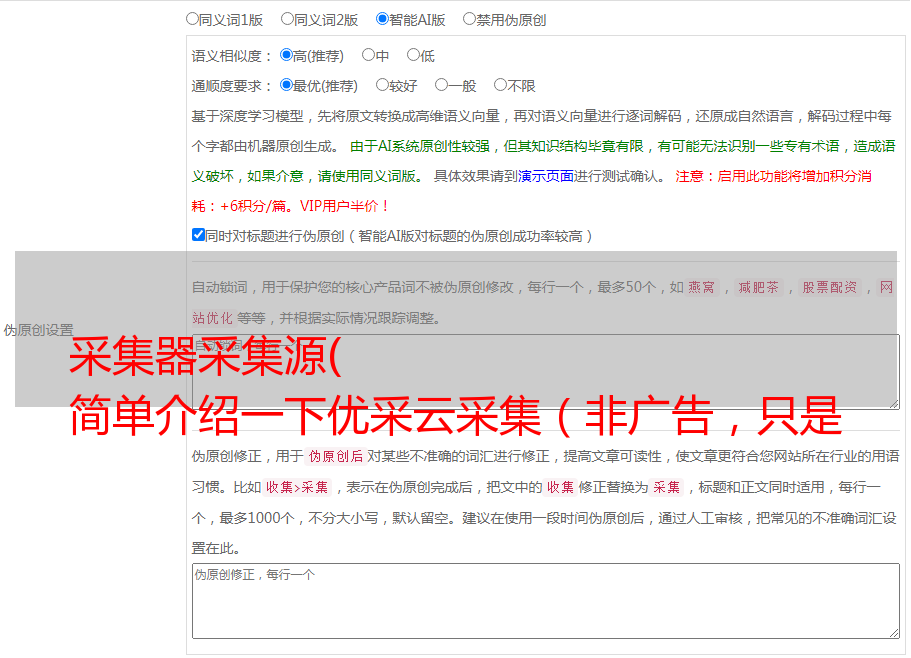The width and height of the screenshot is (911, 658).
Task: Set 语义相似度 to 高(推荐)
Action: pos(286,55)
